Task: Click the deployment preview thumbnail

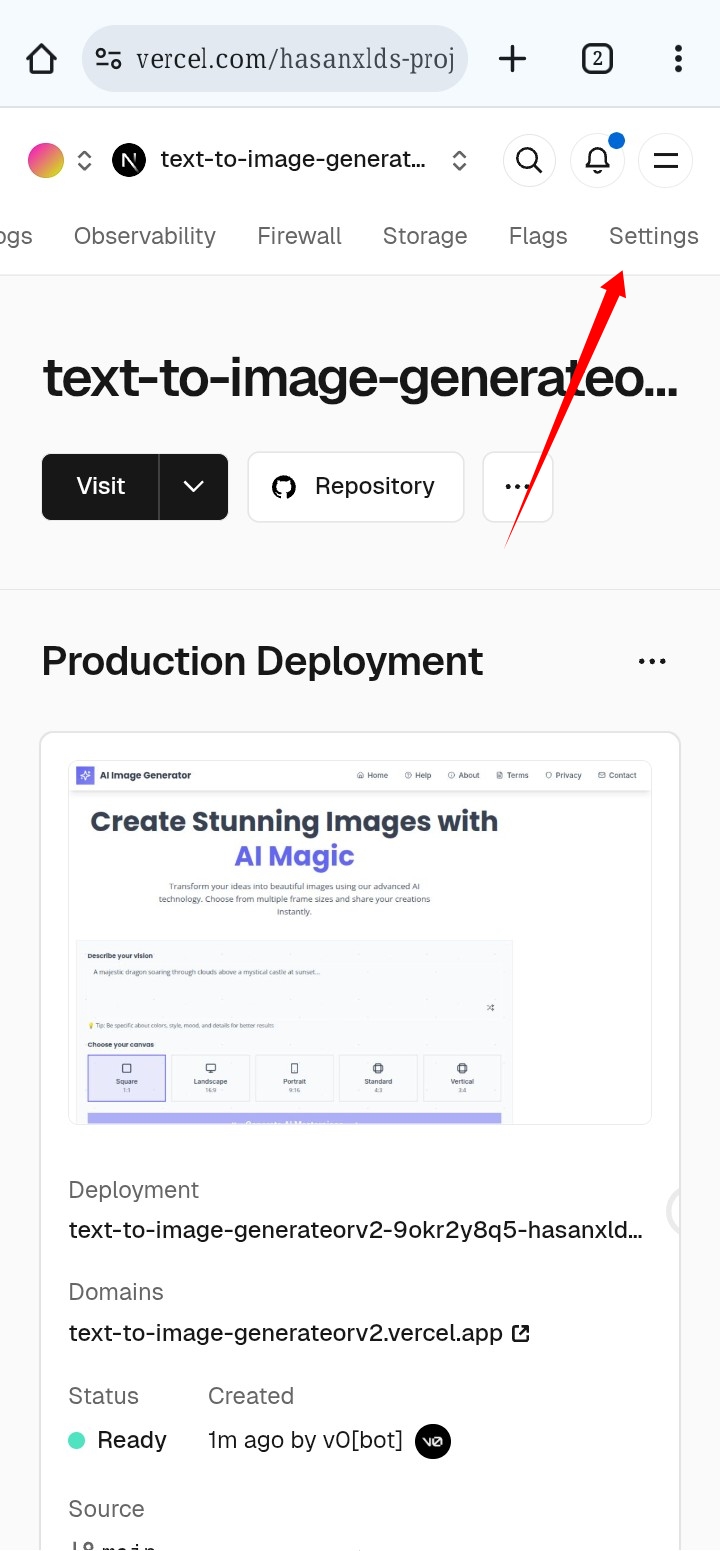Action: coord(360,943)
